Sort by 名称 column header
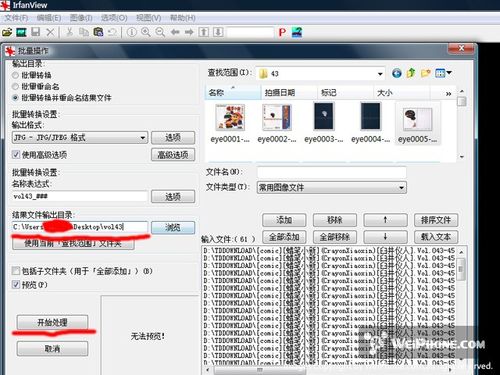500x375 pixels. pos(233,93)
